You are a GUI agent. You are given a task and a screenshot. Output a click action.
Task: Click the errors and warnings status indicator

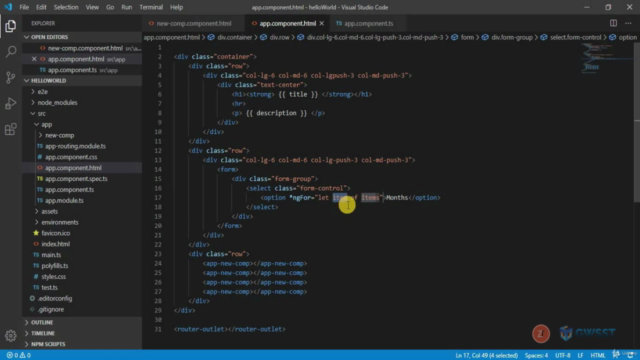[x=19, y=355]
